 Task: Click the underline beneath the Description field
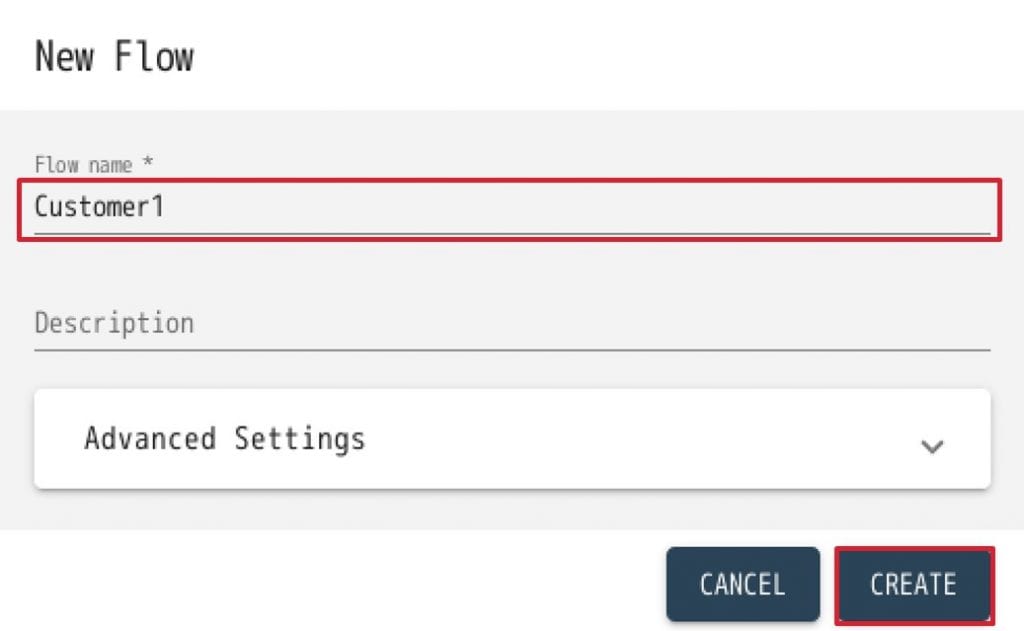tap(512, 349)
